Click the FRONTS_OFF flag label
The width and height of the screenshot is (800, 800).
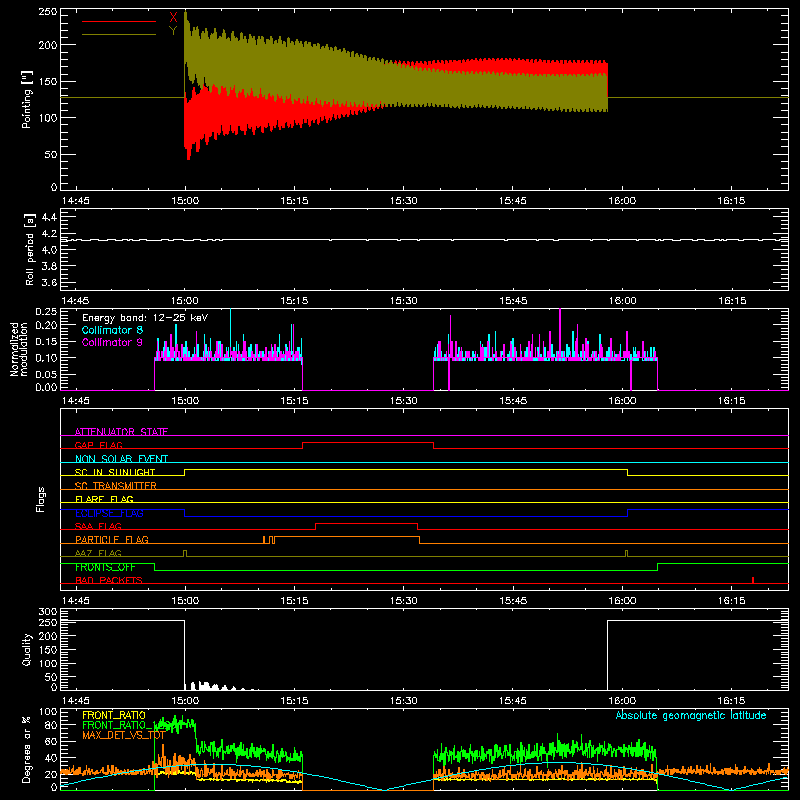(105, 567)
